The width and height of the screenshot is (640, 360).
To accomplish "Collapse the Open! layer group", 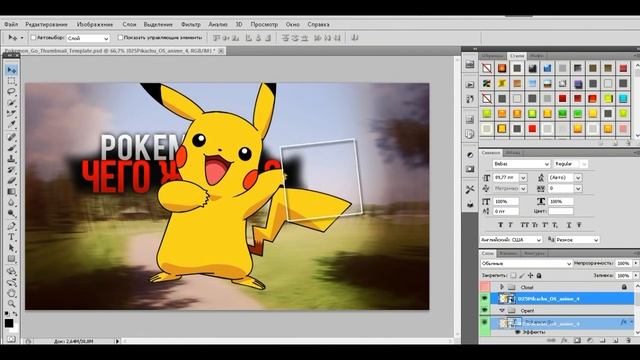I will pos(502,311).
